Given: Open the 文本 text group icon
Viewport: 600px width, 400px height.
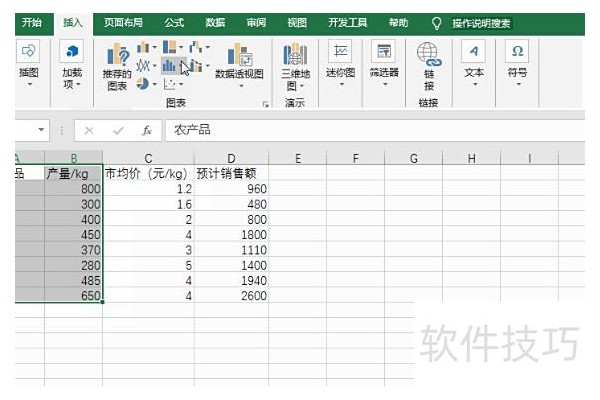Looking at the screenshot, I should 474,51.
